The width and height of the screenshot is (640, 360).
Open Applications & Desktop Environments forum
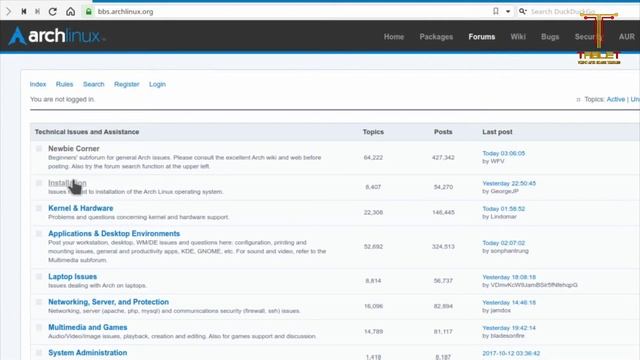pos(114,233)
